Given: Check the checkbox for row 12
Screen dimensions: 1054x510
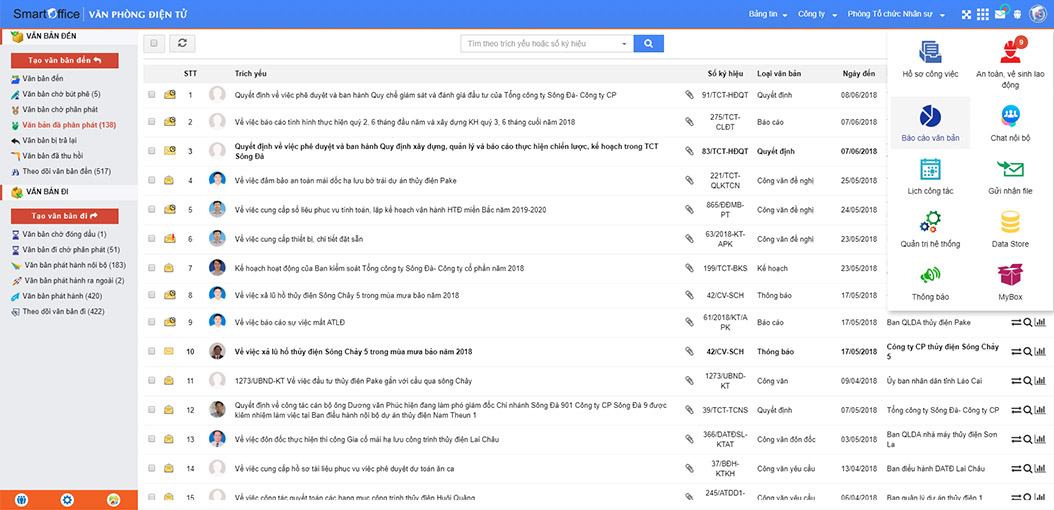Looking at the screenshot, I should 151,410.
